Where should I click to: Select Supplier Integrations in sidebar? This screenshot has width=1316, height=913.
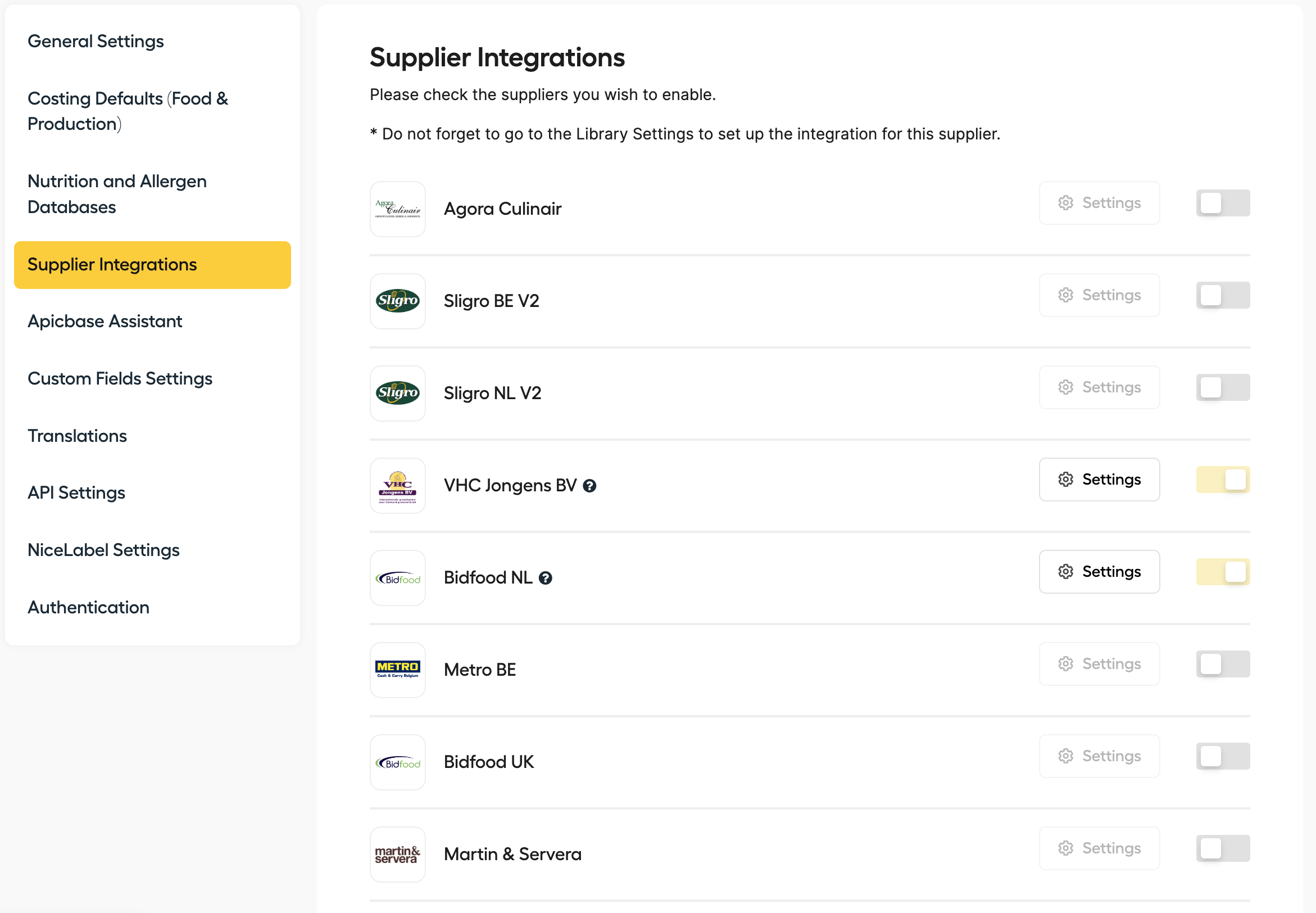152,265
